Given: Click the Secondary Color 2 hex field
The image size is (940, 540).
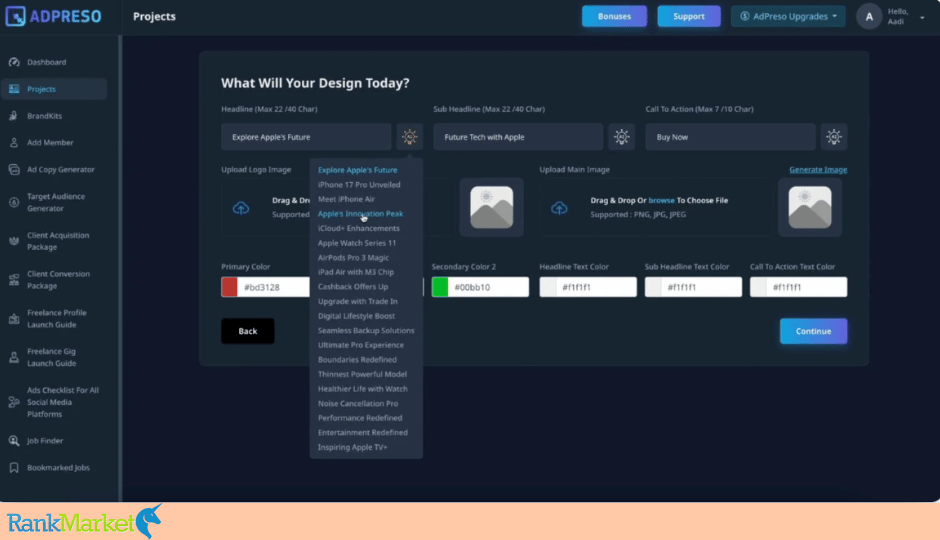Looking at the screenshot, I should pos(489,287).
